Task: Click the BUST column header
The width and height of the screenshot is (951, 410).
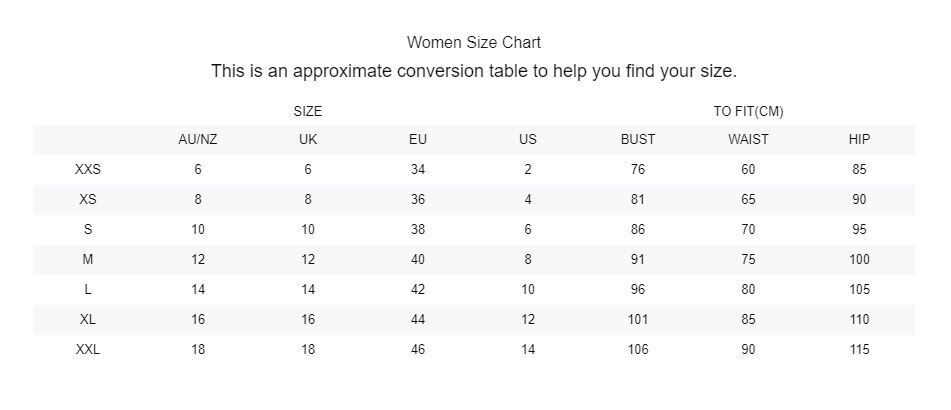Action: [x=638, y=139]
